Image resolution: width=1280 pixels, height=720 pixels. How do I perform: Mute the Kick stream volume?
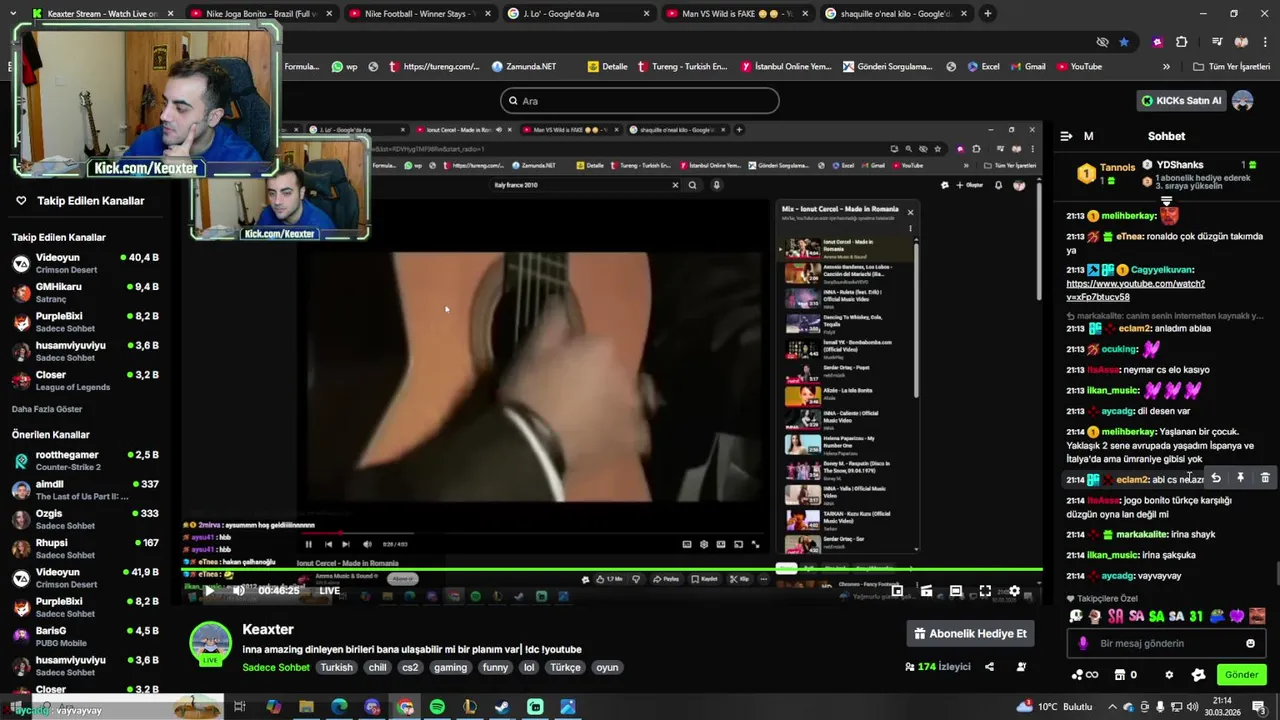click(x=238, y=591)
